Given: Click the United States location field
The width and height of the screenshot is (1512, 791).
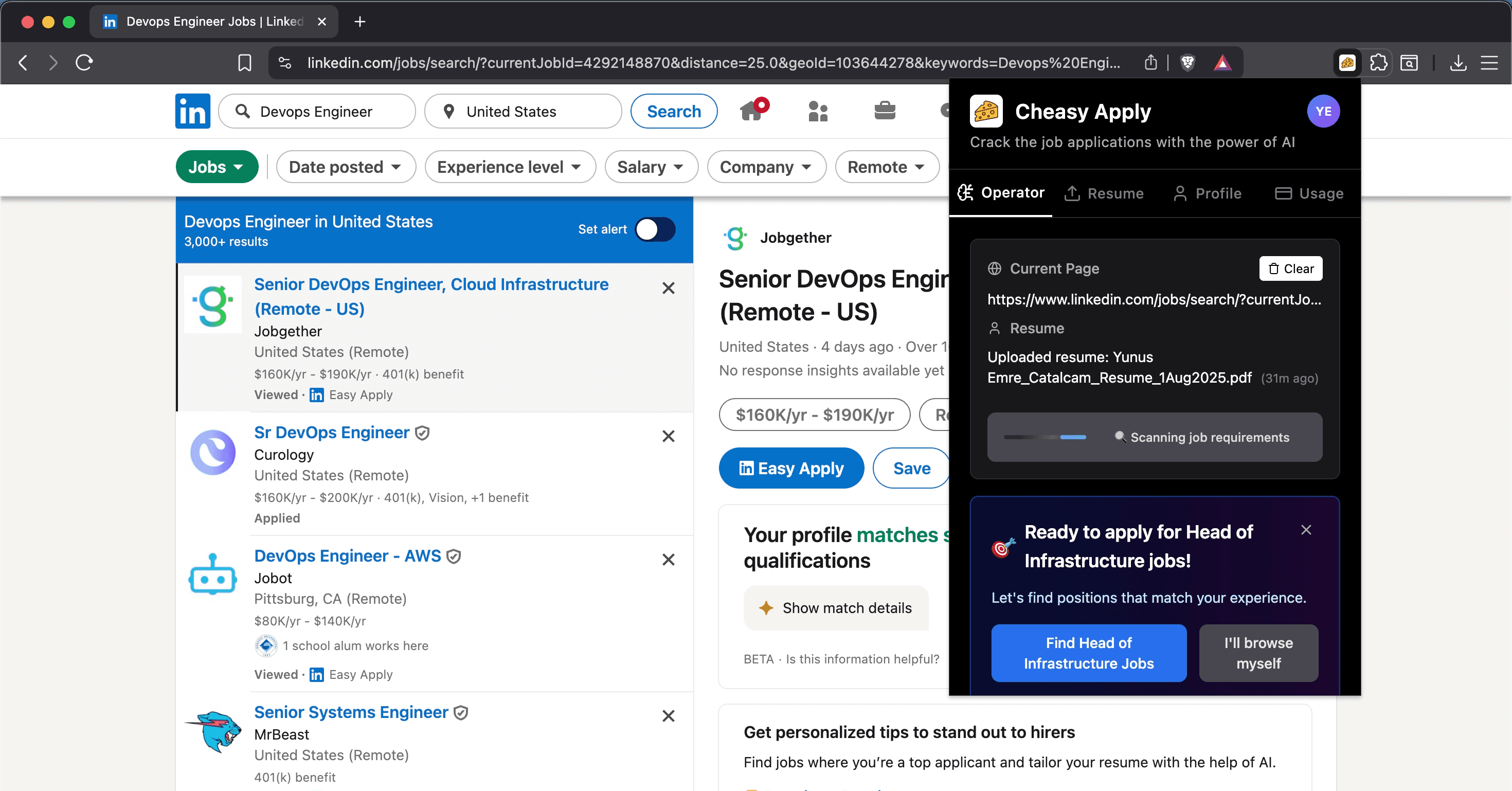Looking at the screenshot, I should click(523, 111).
